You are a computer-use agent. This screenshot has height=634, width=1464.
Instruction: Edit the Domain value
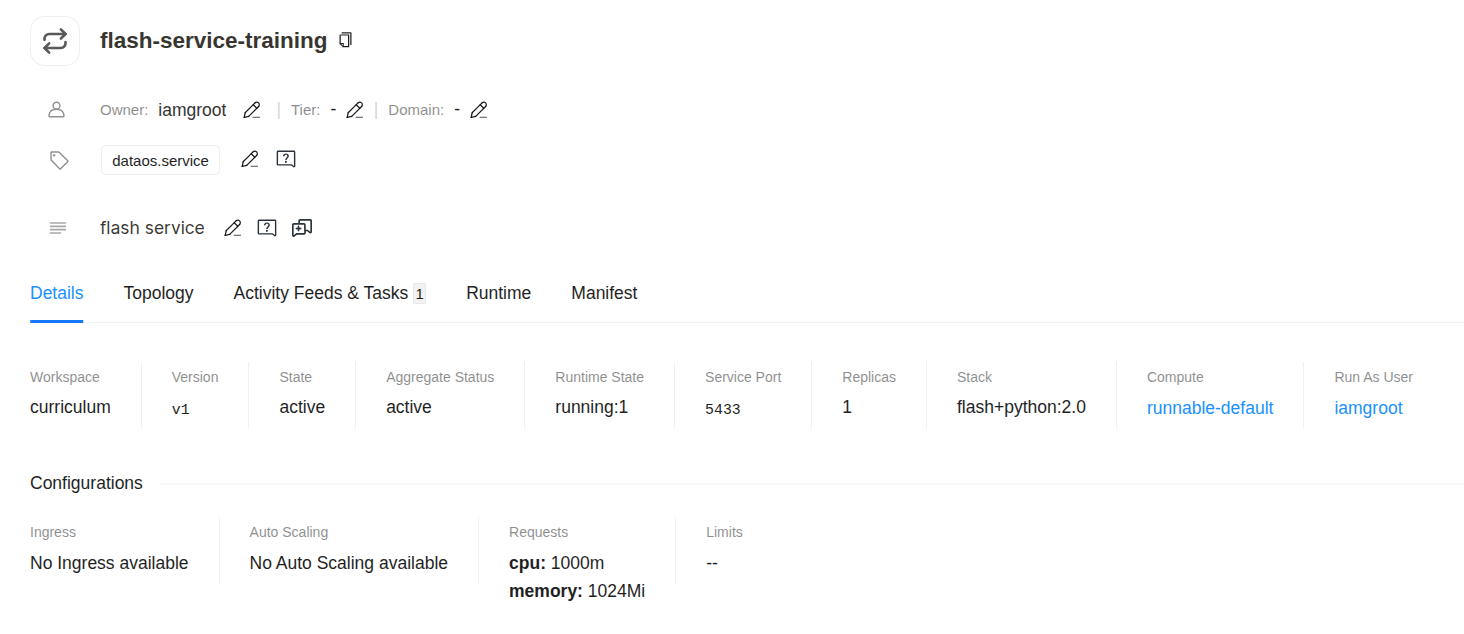(479, 110)
